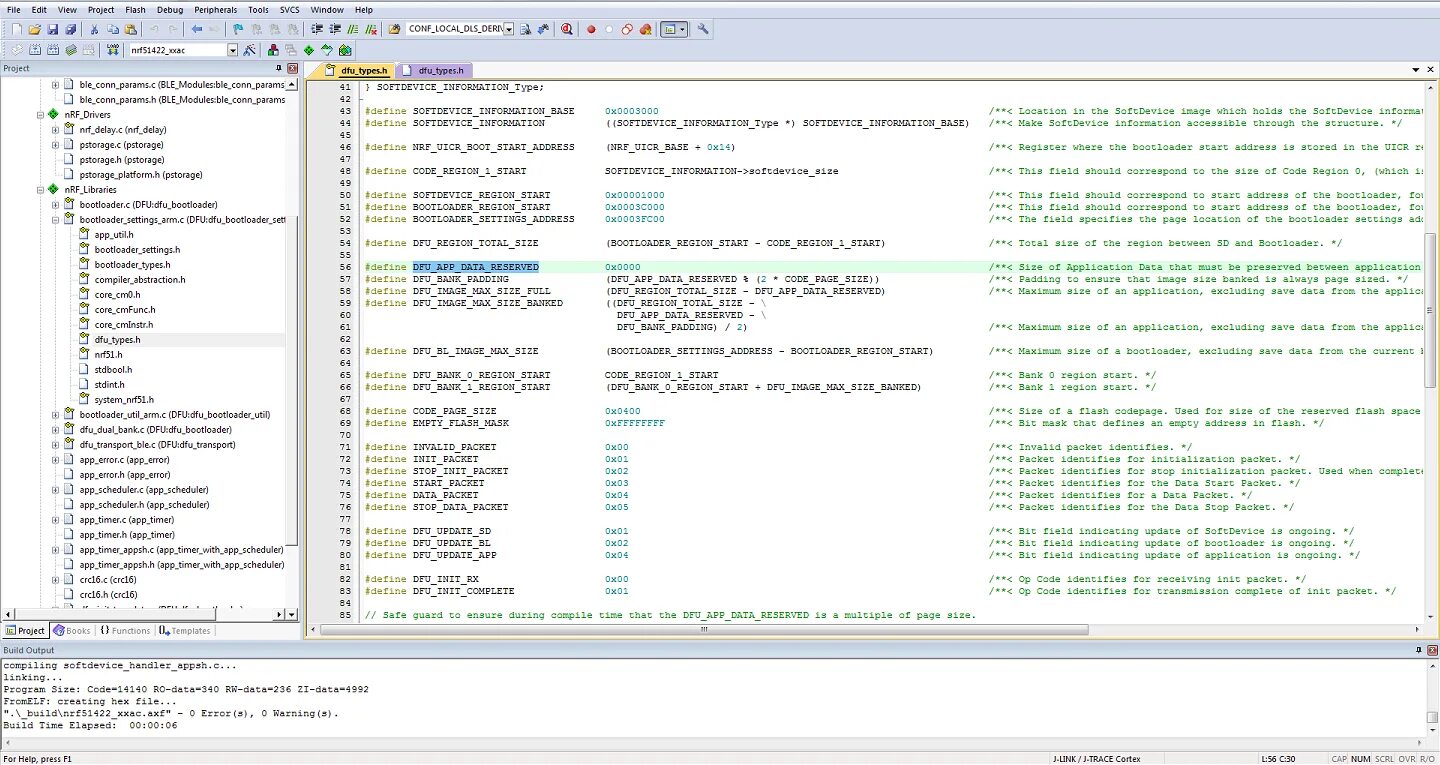Open the SVCS menu
This screenshot has width=1440, height=765.
[290, 9]
